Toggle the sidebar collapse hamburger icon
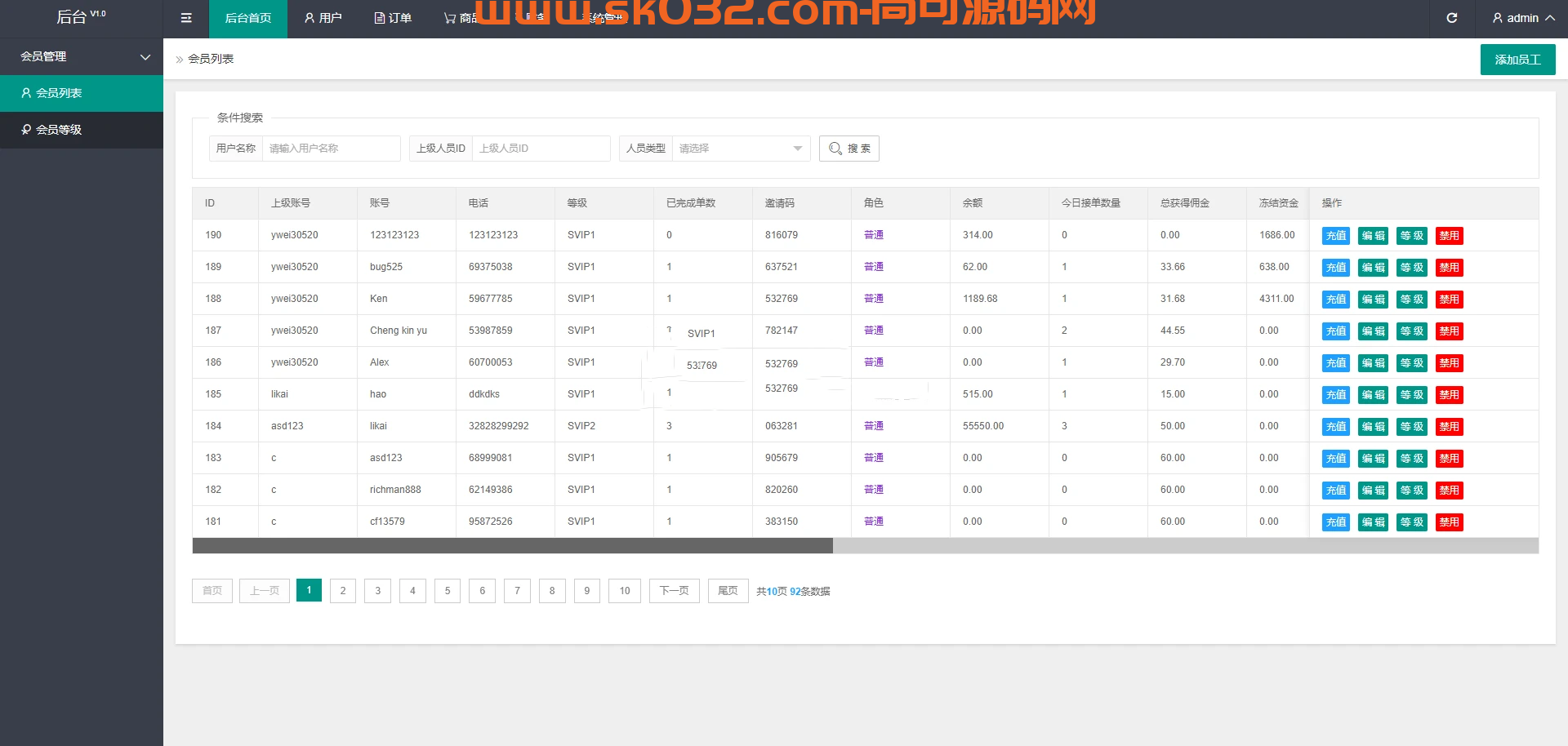This screenshot has height=746, width=1568. tap(186, 18)
